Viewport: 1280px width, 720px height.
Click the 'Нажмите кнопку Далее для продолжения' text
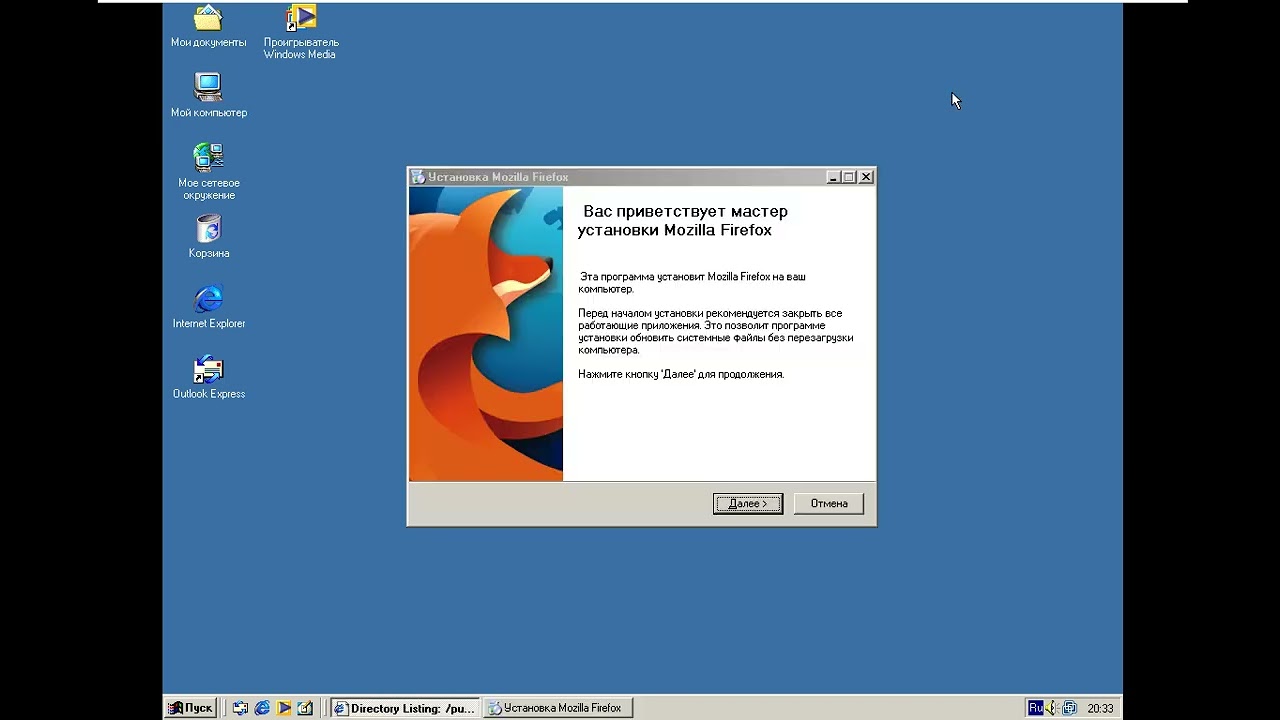click(681, 374)
